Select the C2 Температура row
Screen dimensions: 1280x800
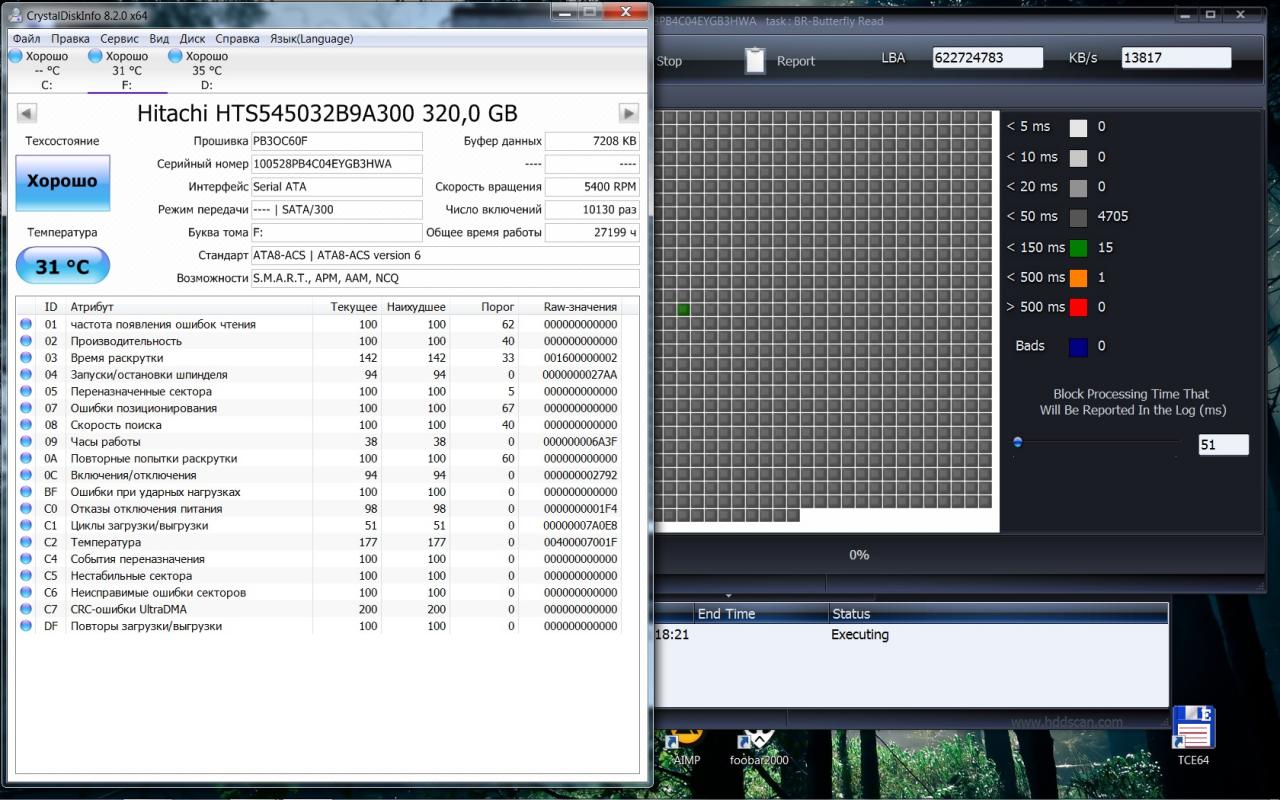click(318, 542)
